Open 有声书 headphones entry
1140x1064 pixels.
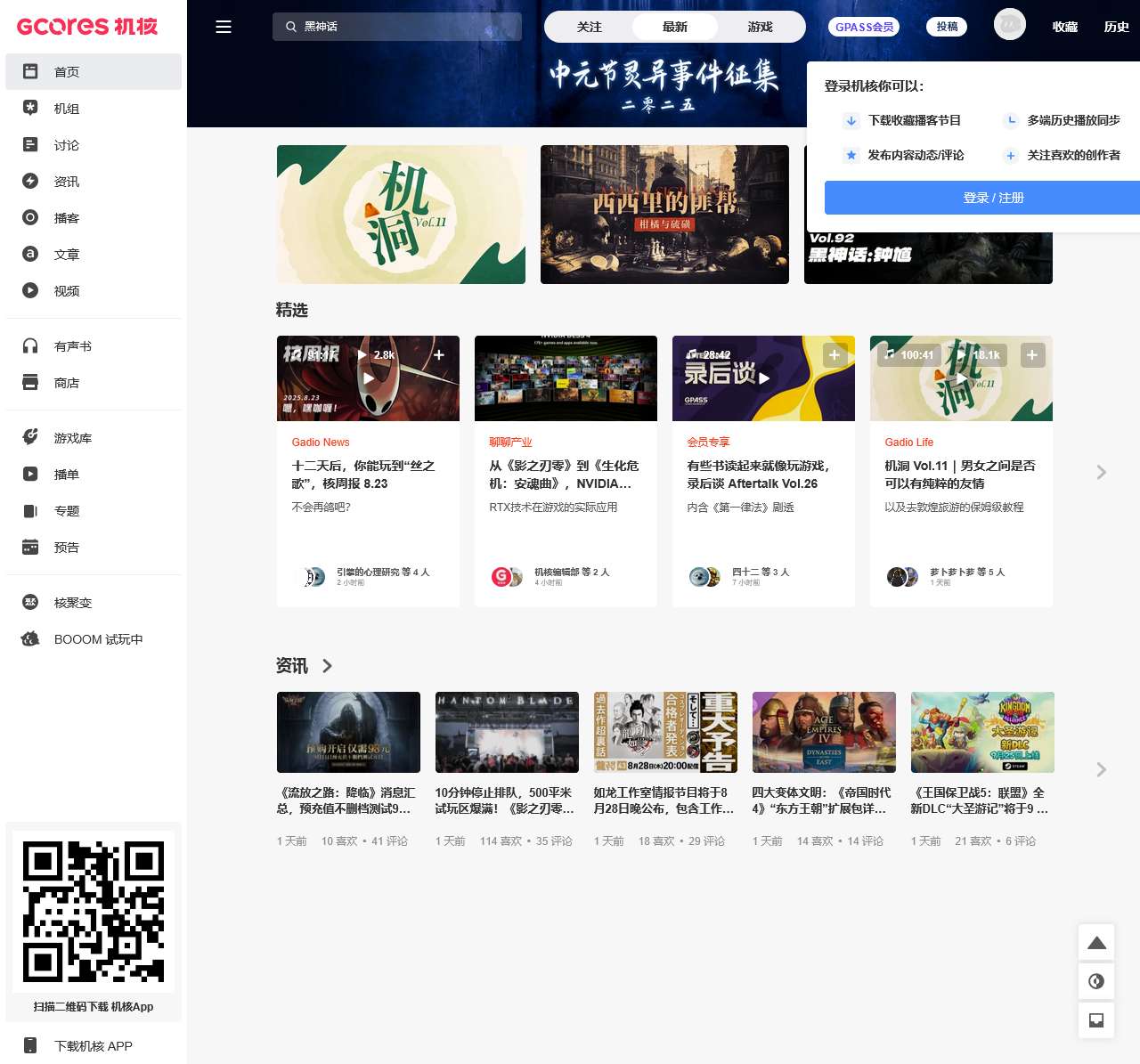72,346
